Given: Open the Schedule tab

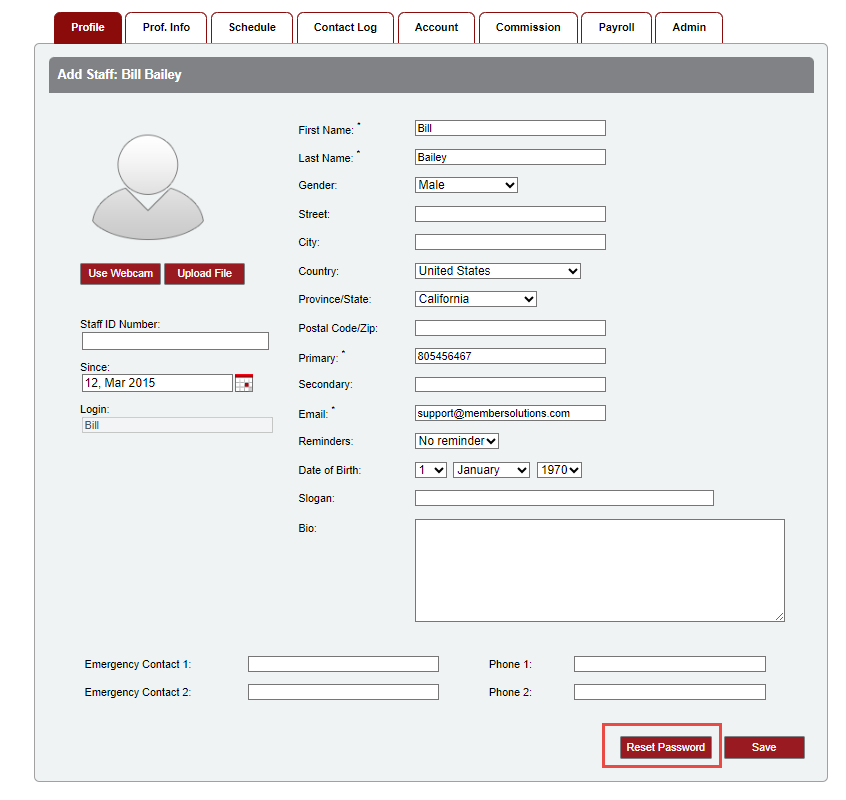Looking at the screenshot, I should point(252,28).
